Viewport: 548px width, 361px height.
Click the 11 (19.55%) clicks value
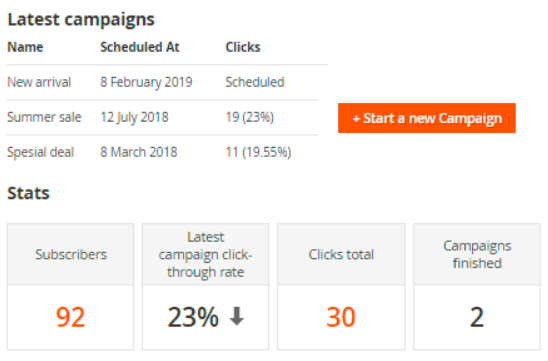[258, 152]
